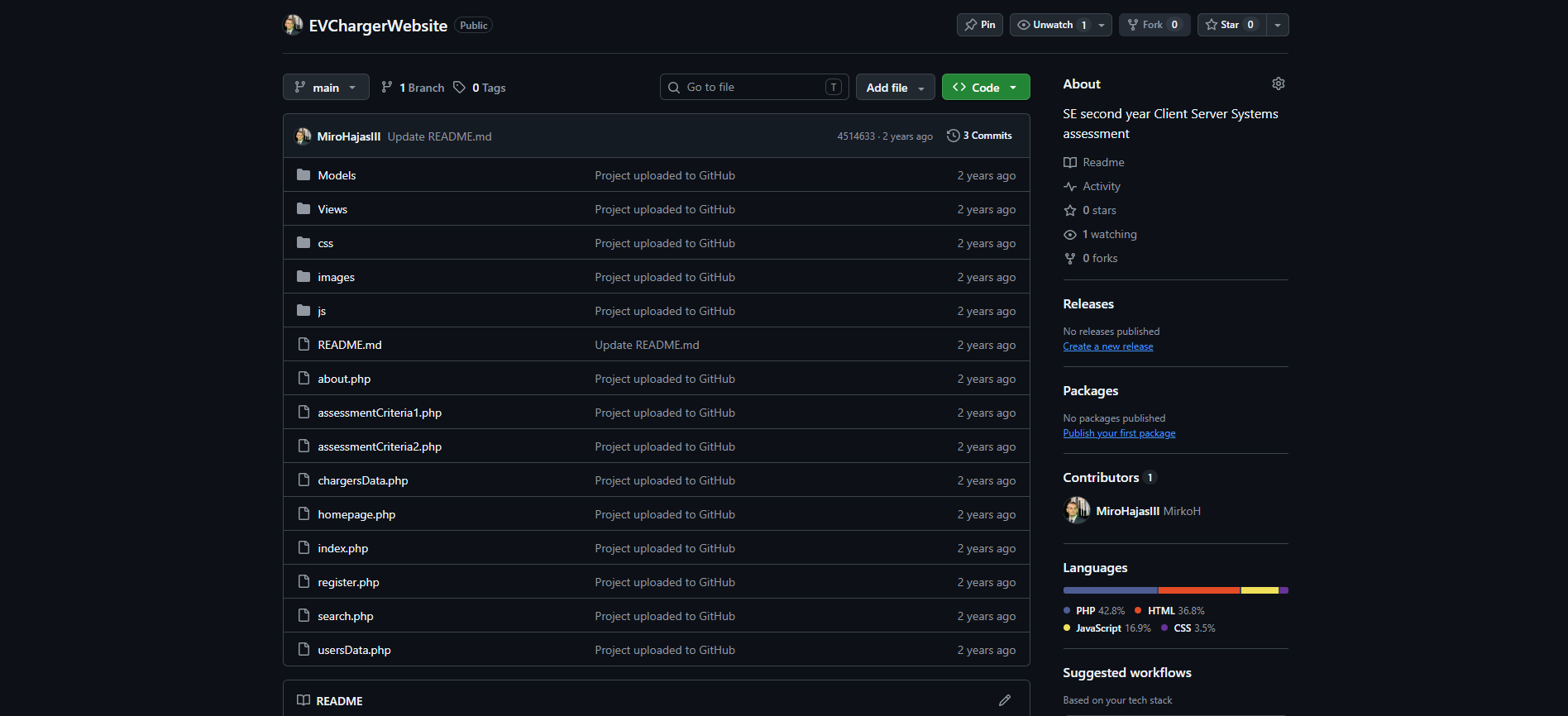1568x716 pixels.
Task: Open the green Code dropdown
Action: click(986, 87)
